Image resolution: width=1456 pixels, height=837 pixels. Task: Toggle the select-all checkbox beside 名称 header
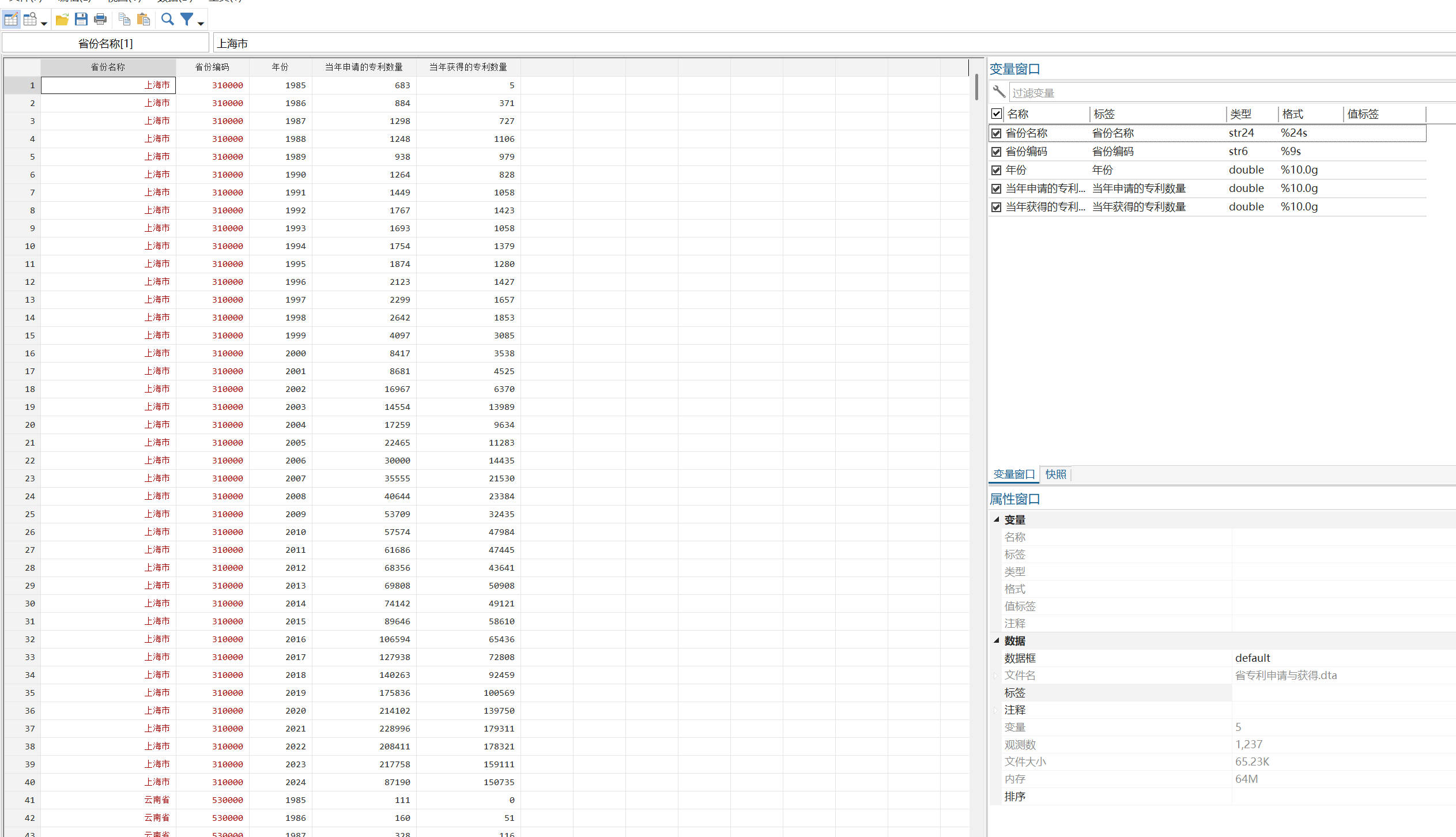tap(996, 114)
